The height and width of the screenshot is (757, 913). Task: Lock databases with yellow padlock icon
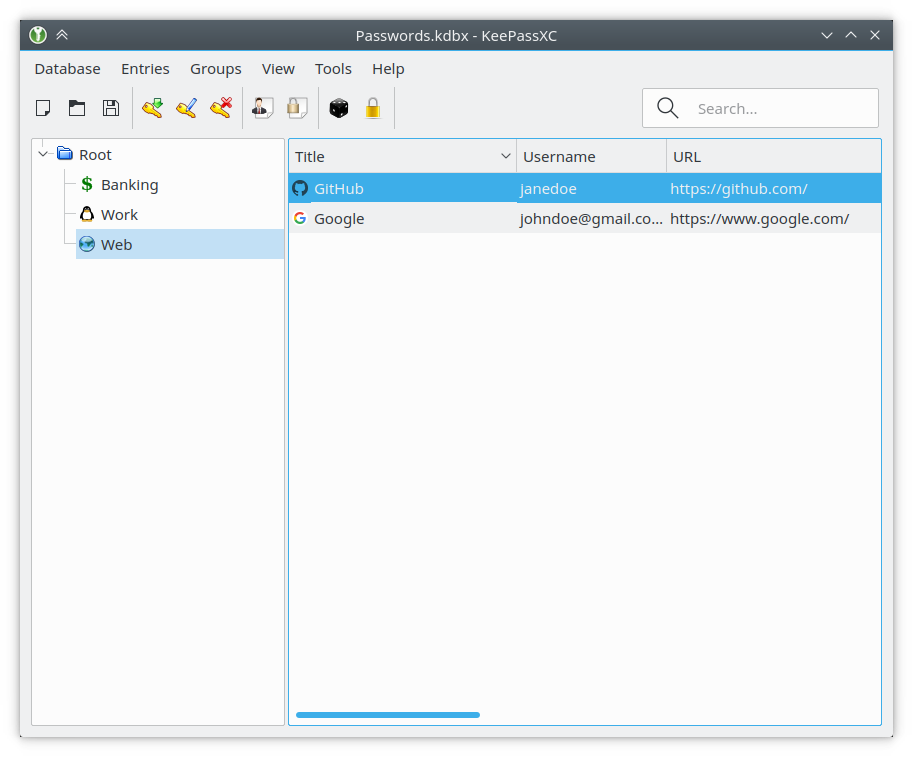(x=373, y=108)
